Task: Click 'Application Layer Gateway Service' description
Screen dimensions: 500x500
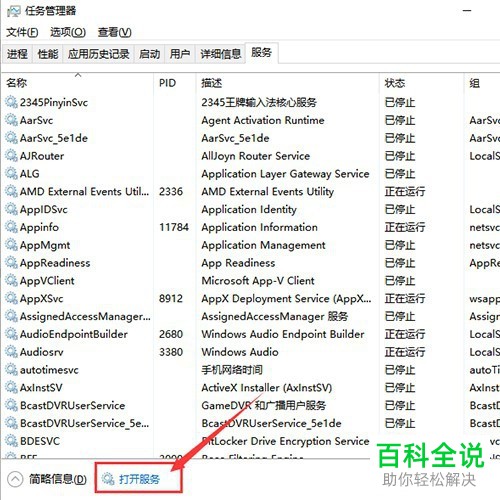Action: 285,174
